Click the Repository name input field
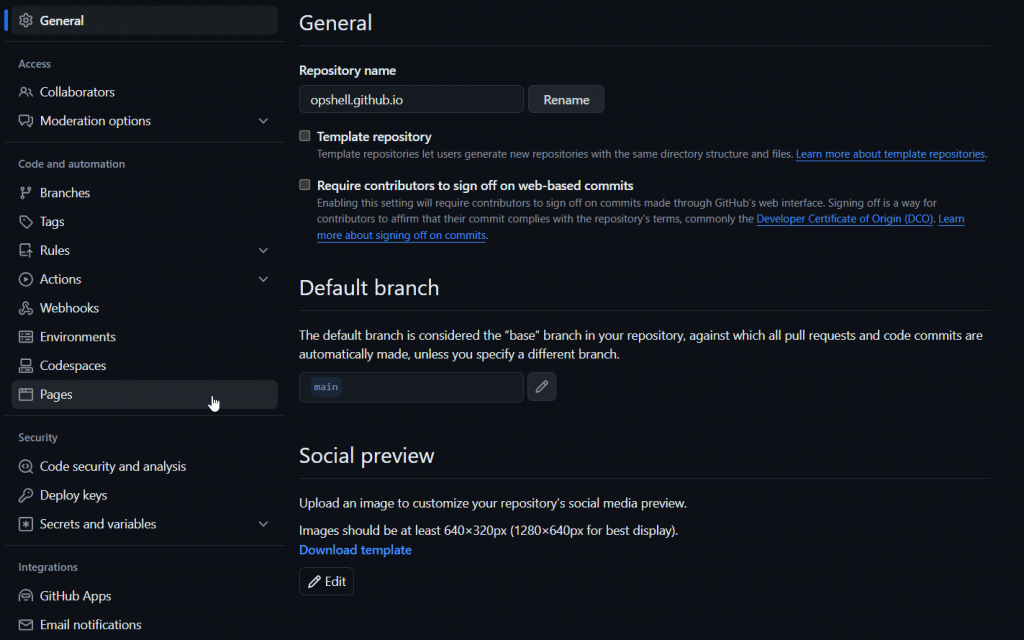1024x640 pixels. pyautogui.click(x=411, y=99)
